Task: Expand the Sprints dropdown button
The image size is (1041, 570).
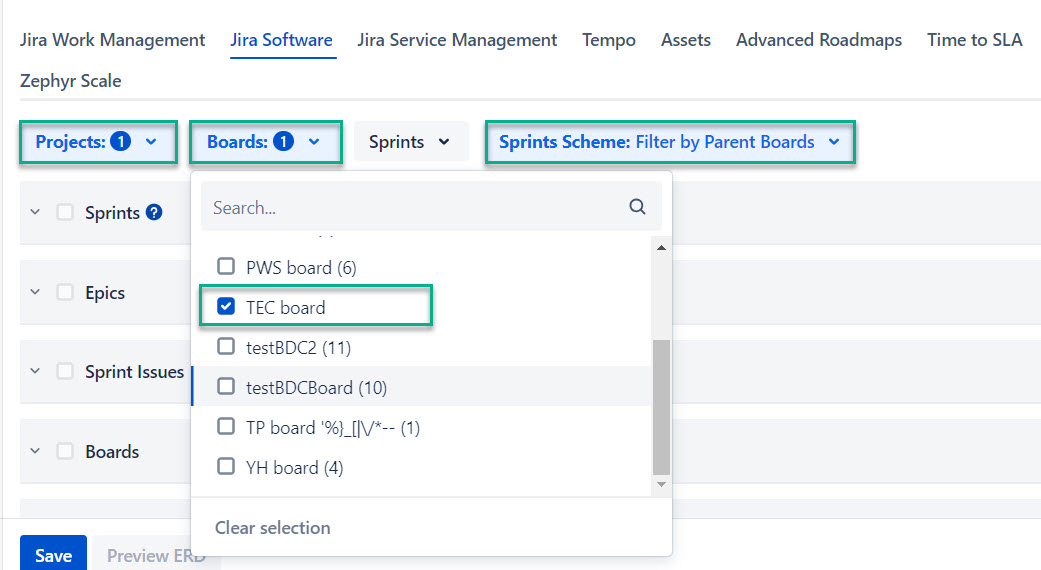Action: [x=410, y=142]
